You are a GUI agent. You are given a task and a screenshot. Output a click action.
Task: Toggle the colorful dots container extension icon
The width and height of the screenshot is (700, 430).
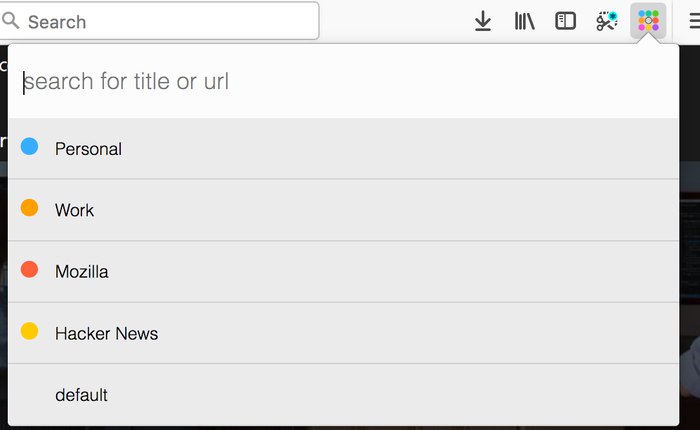[648, 21]
